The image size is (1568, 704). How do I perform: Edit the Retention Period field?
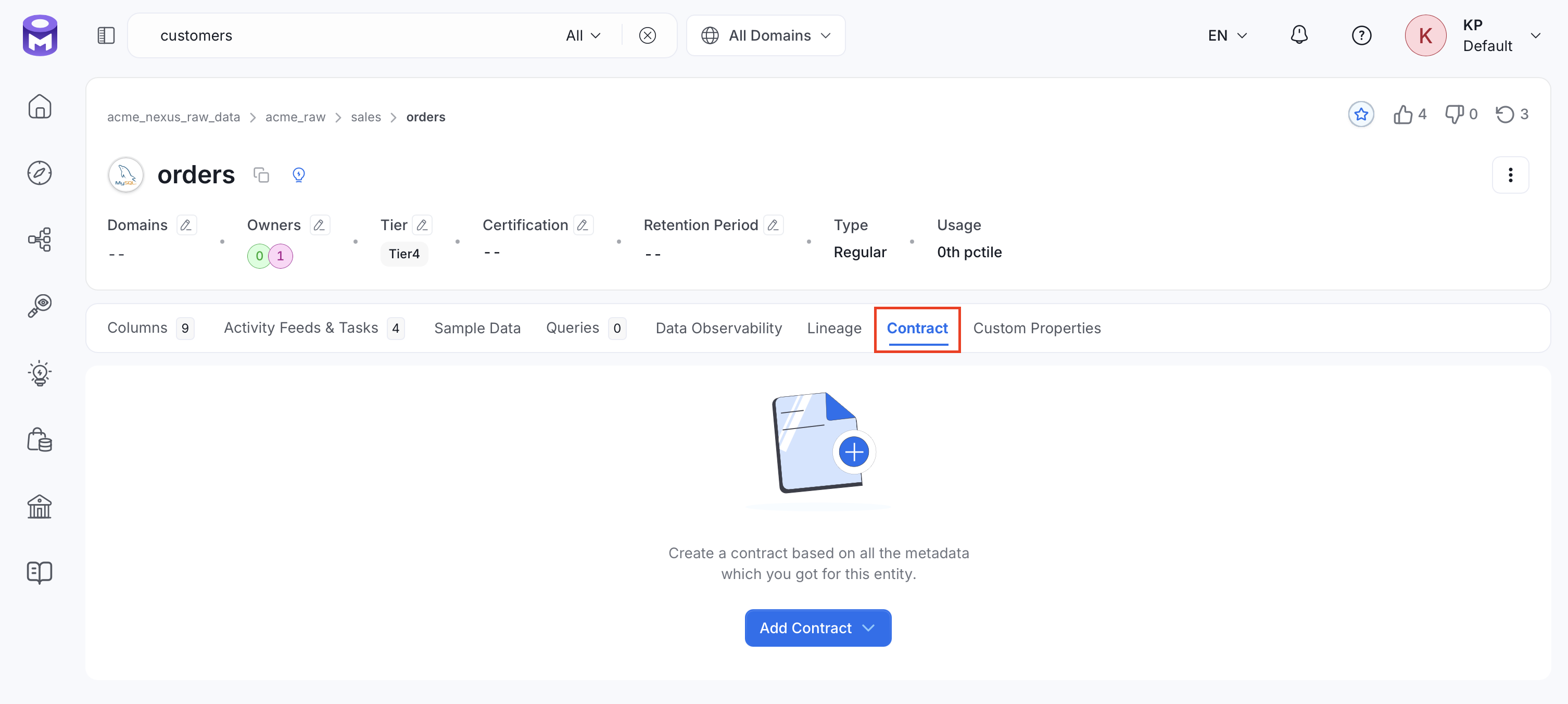pos(773,225)
